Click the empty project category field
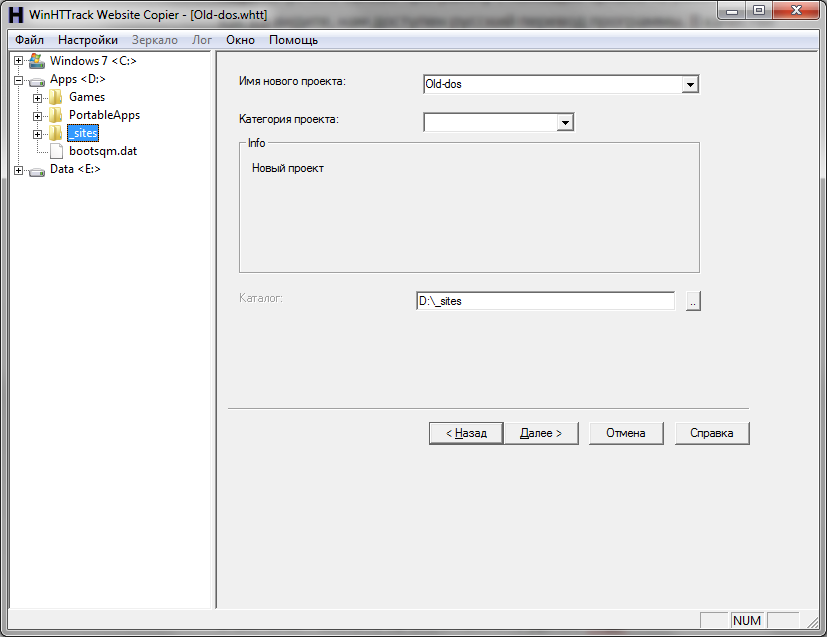Screen dimensions: 827x637 [491, 122]
